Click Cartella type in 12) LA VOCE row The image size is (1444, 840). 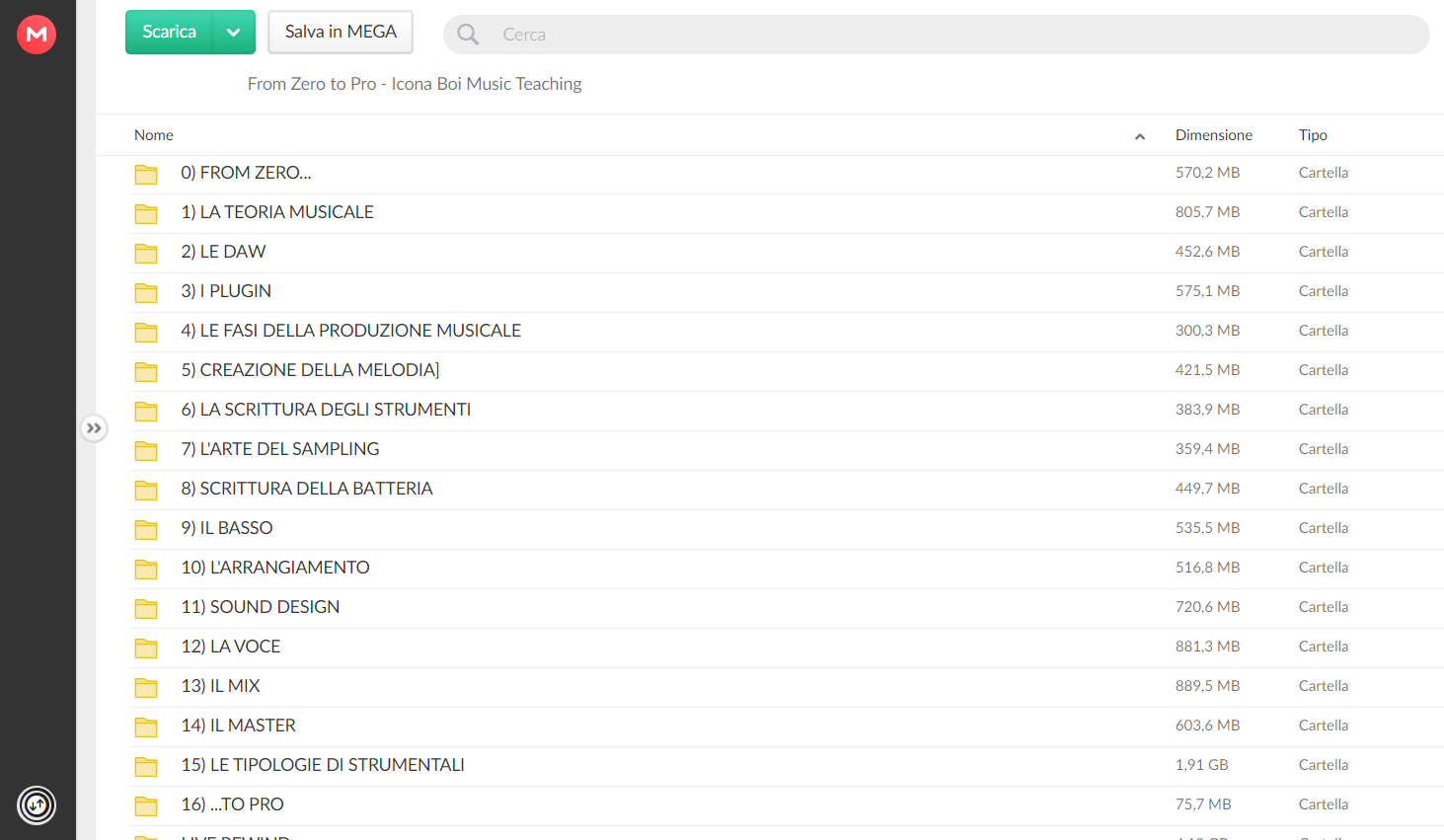coord(1323,647)
